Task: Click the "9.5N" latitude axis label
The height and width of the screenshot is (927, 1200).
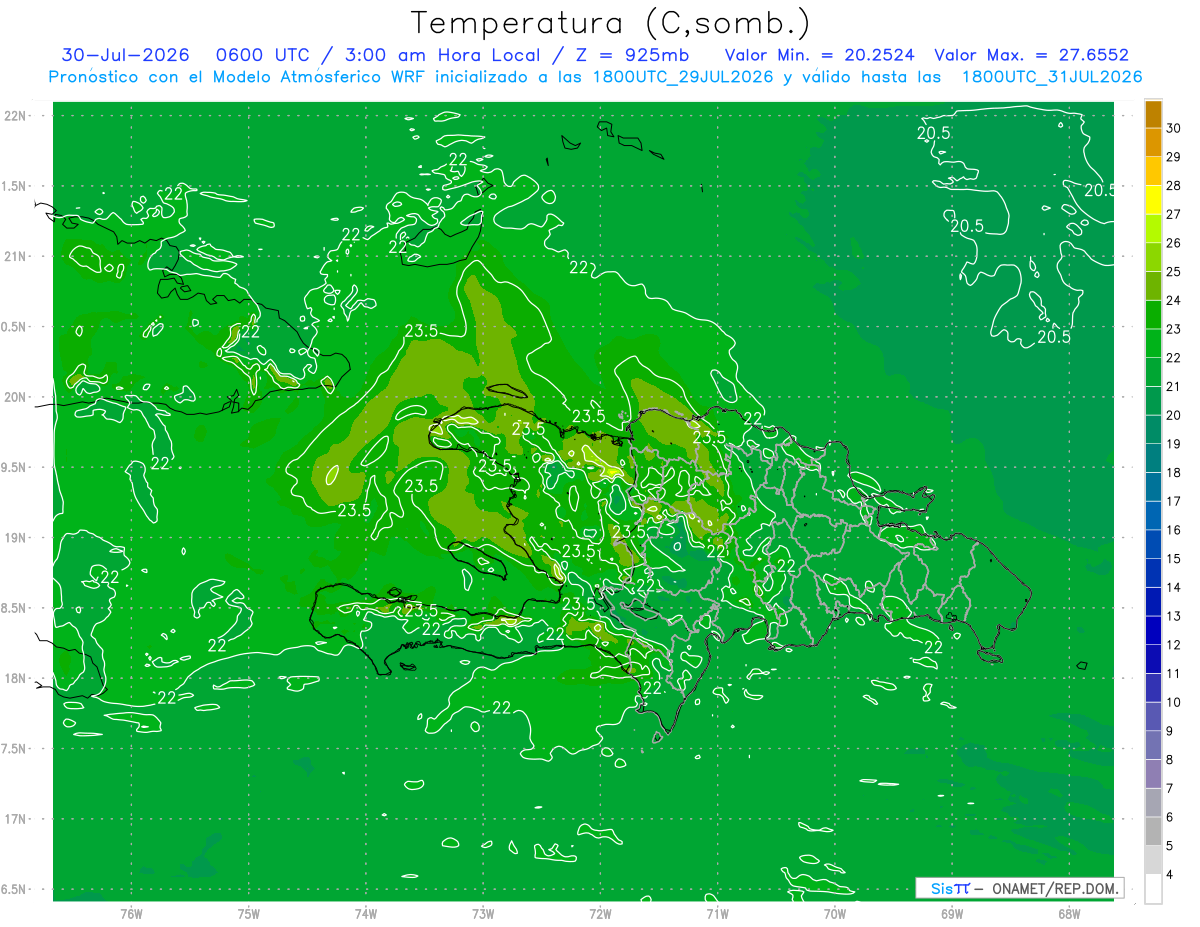Action: click(x=15, y=468)
